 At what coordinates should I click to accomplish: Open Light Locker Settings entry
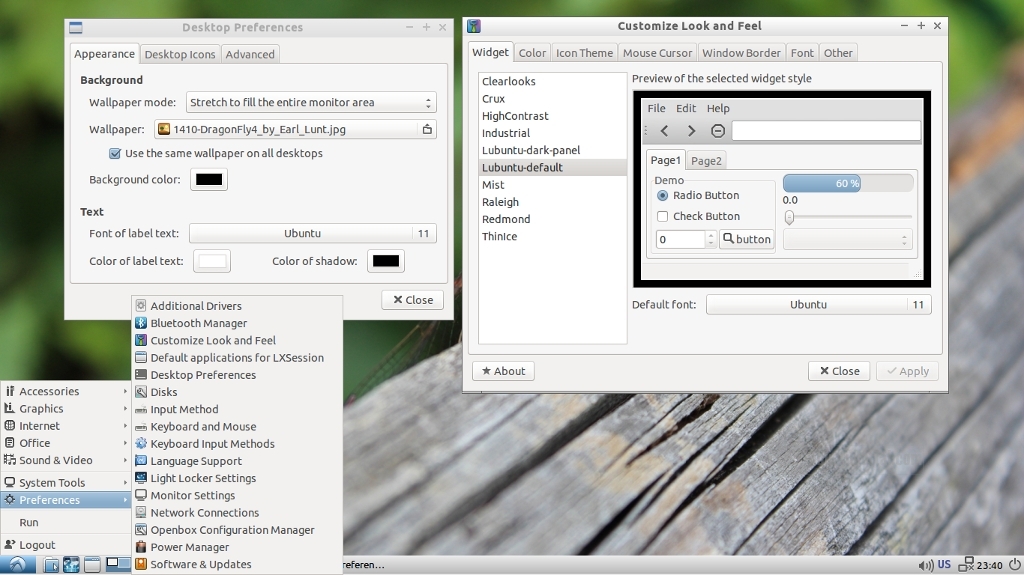coord(237,478)
